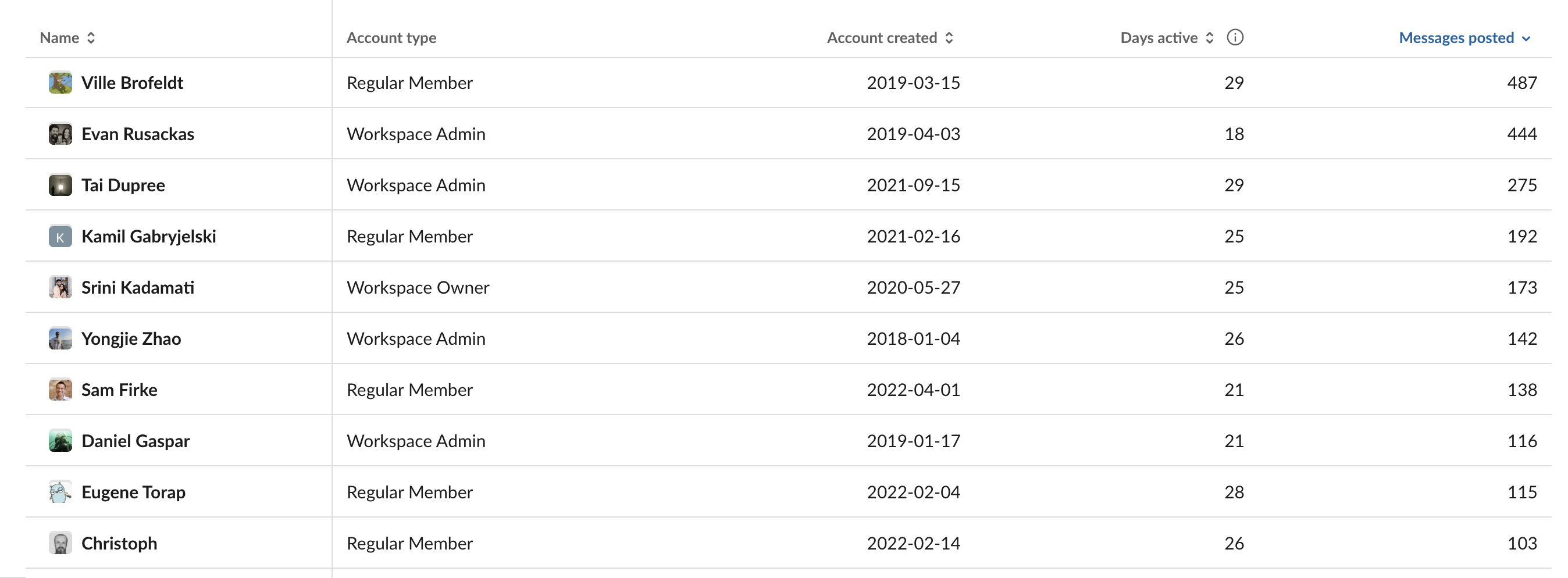Screen dimensions: 1568x578
Task: Click Daniel Gaspar's green avatar
Action: (x=60, y=441)
